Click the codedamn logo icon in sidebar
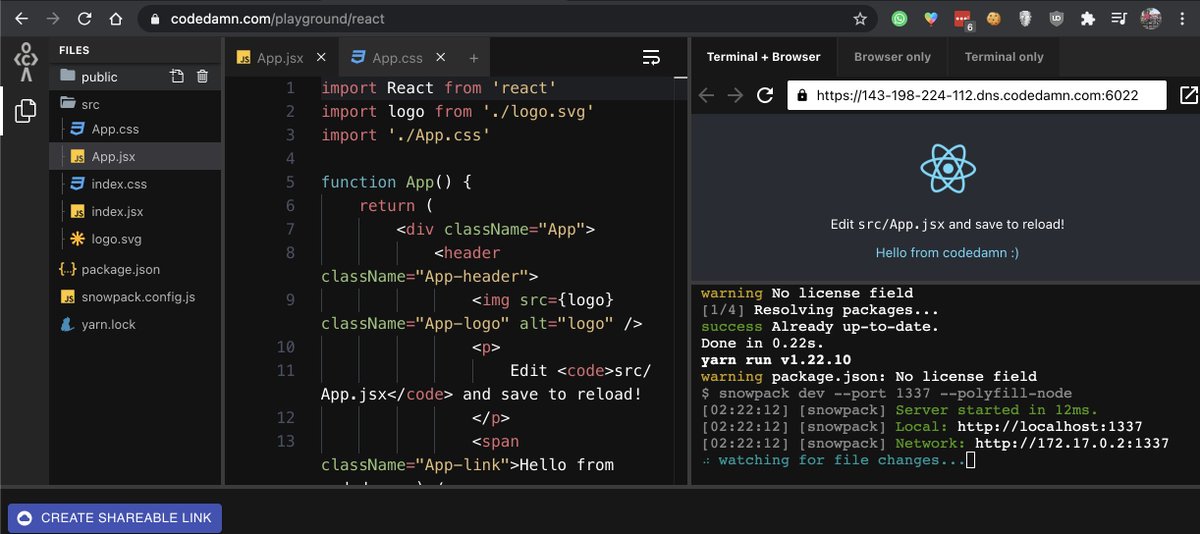Image resolution: width=1200 pixels, height=534 pixels. tap(25, 63)
